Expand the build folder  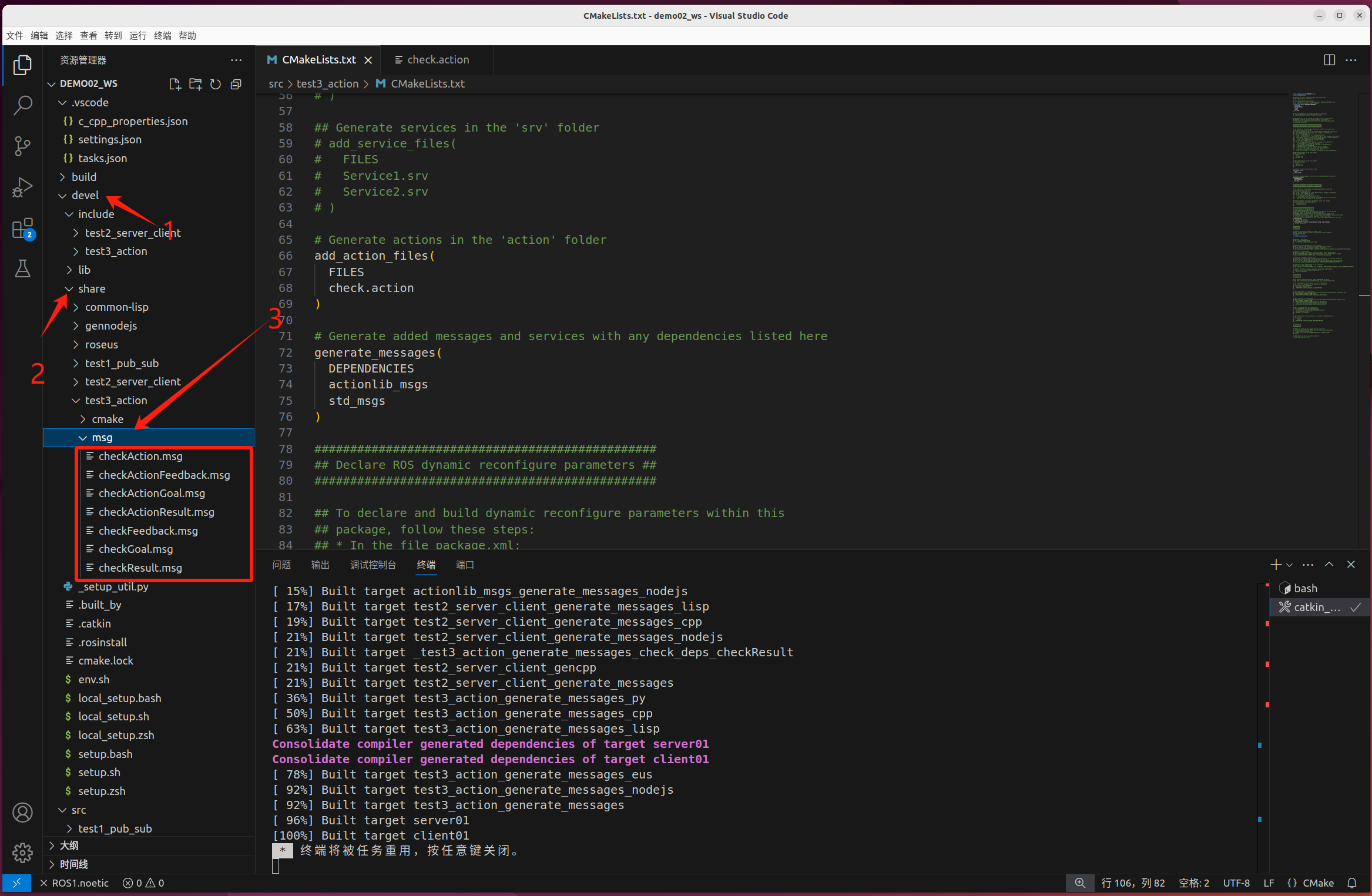84,177
